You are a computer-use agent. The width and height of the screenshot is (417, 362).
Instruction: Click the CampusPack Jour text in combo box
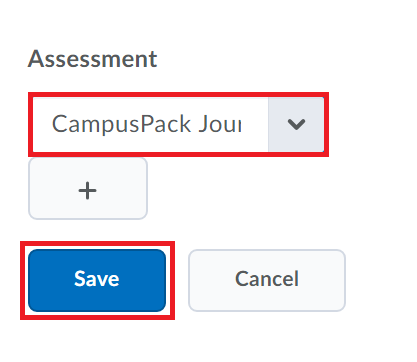point(147,124)
